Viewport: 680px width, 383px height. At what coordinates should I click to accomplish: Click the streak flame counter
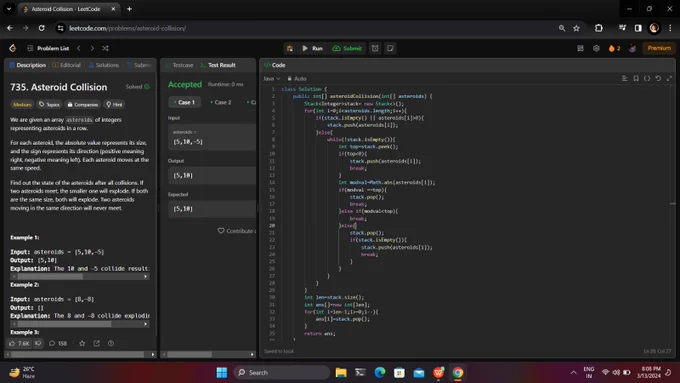point(615,48)
